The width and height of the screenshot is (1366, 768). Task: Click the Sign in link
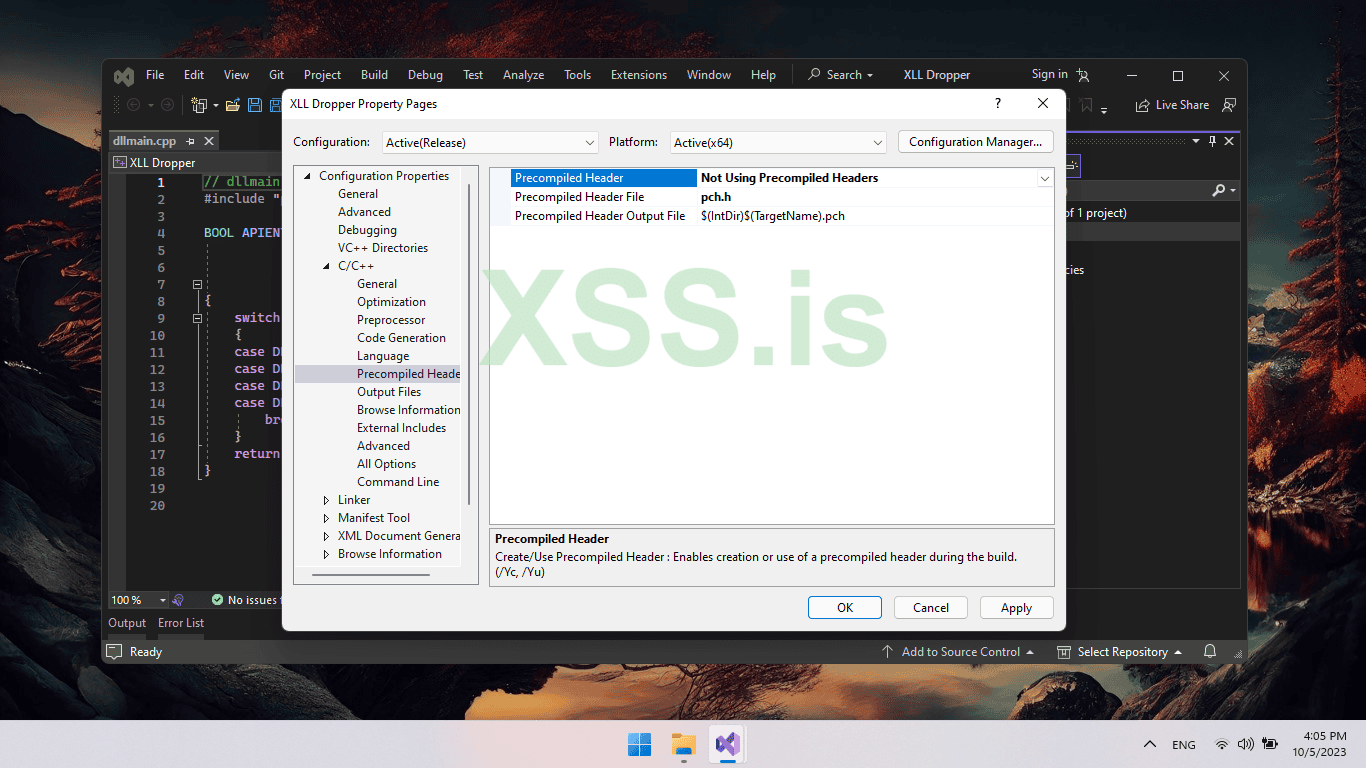[x=1050, y=74]
